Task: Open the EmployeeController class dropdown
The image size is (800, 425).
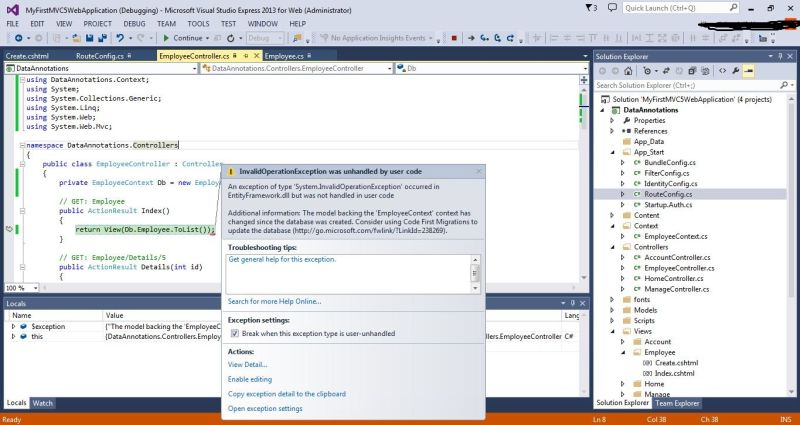Action: (389, 68)
